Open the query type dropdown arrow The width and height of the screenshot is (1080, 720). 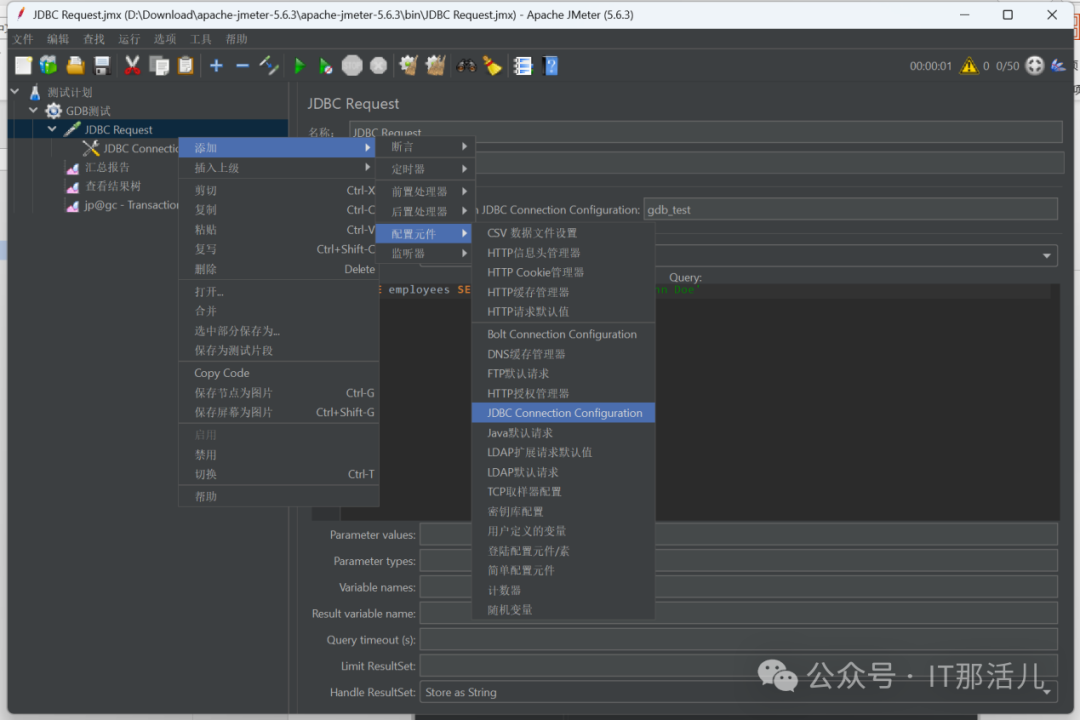click(x=1046, y=256)
